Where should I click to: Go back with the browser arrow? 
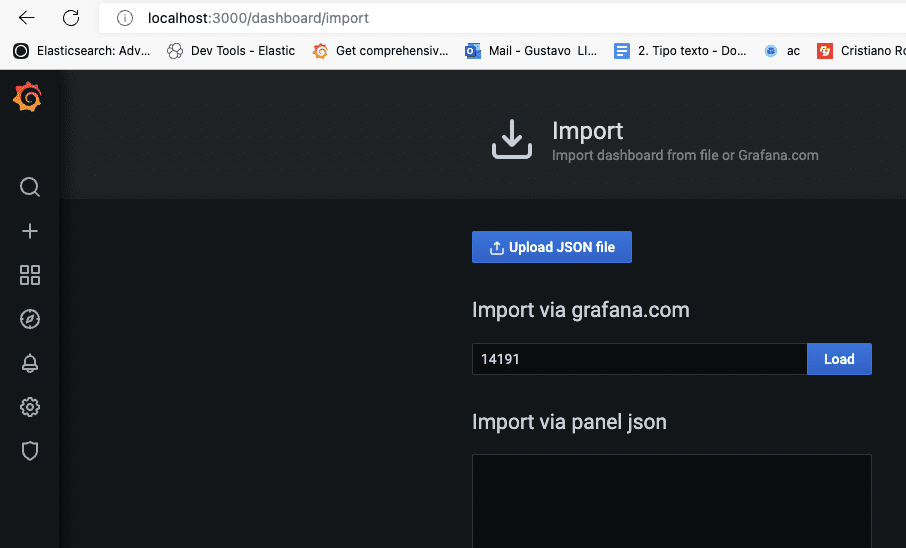click(27, 18)
